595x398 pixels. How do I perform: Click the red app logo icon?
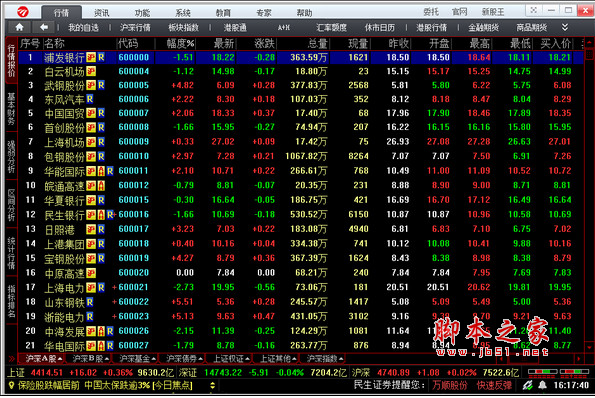(x=23, y=12)
